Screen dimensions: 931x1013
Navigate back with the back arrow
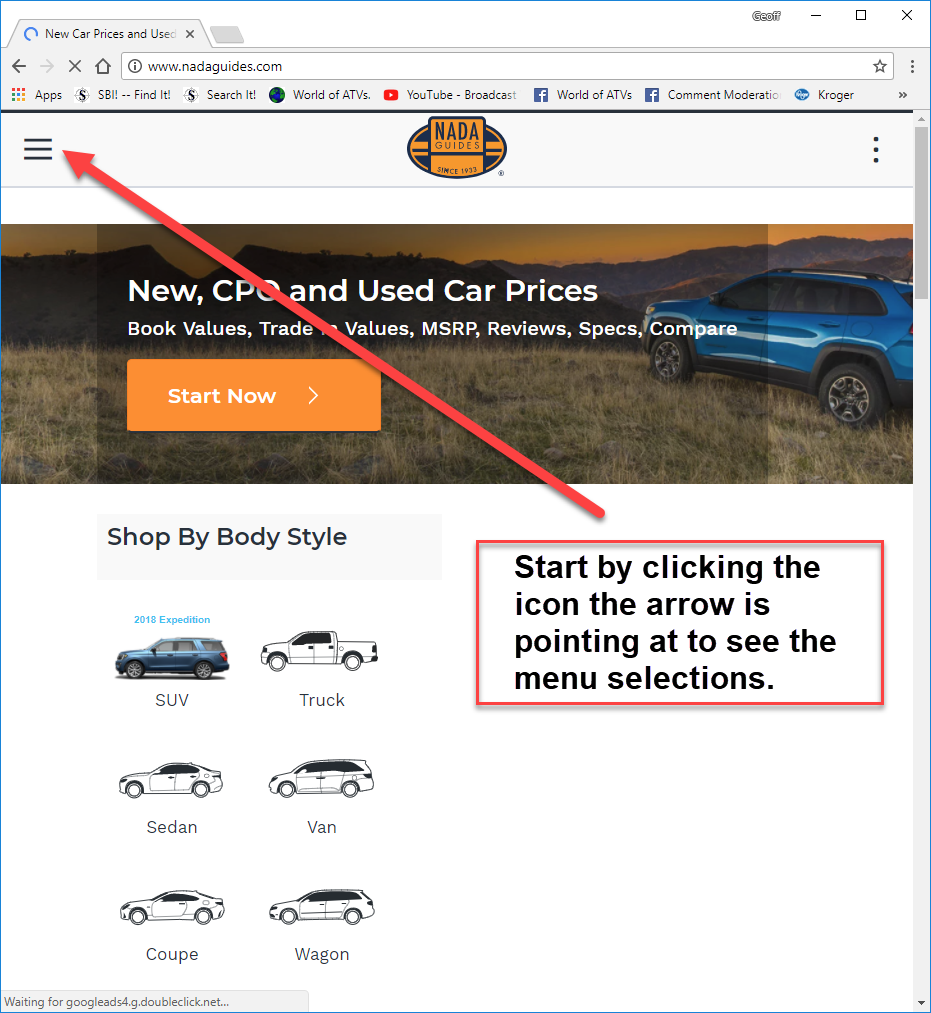(x=19, y=66)
